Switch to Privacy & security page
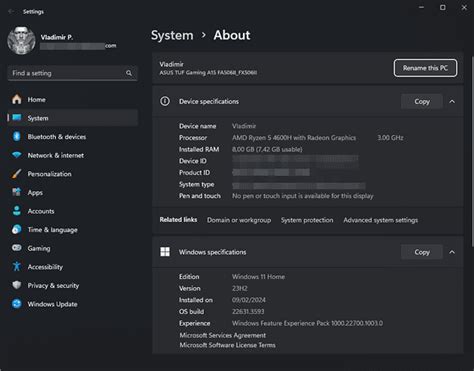Image resolution: width=474 pixels, height=371 pixels. coord(73,285)
